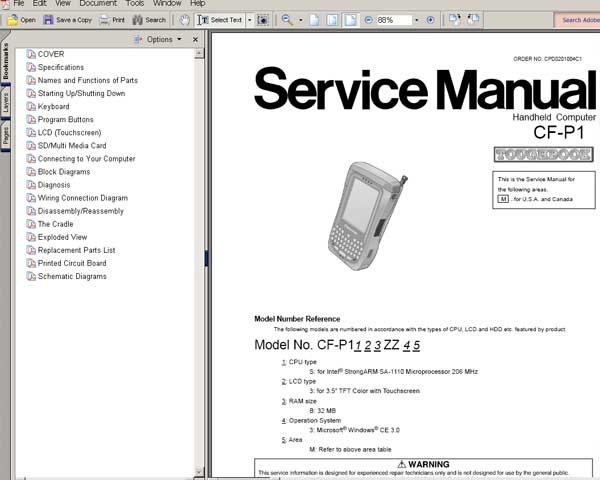This screenshot has height=480, width=600.
Task: Open the Edit menu
Action: pos(39,3)
